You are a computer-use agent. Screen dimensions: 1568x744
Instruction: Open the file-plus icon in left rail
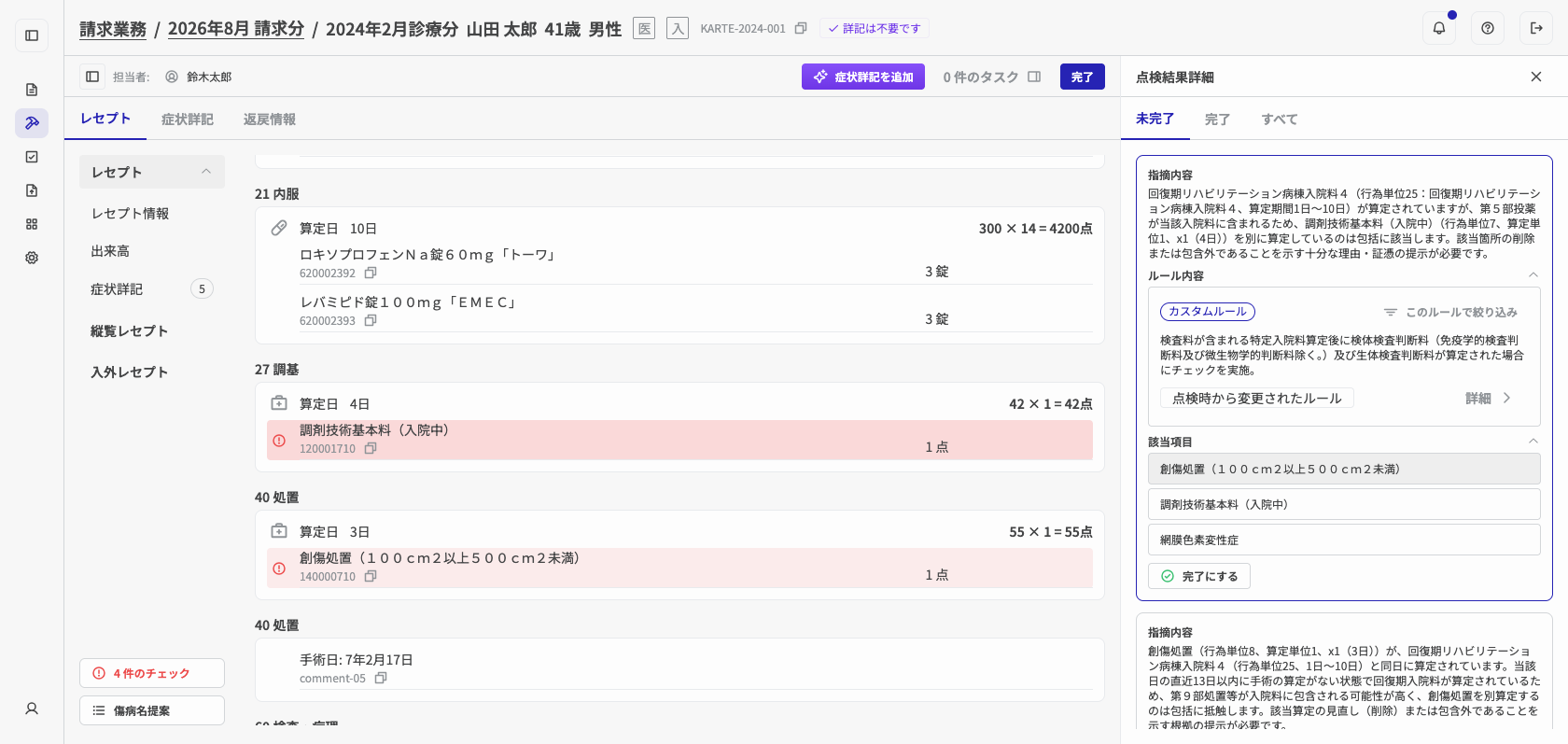tap(32, 190)
